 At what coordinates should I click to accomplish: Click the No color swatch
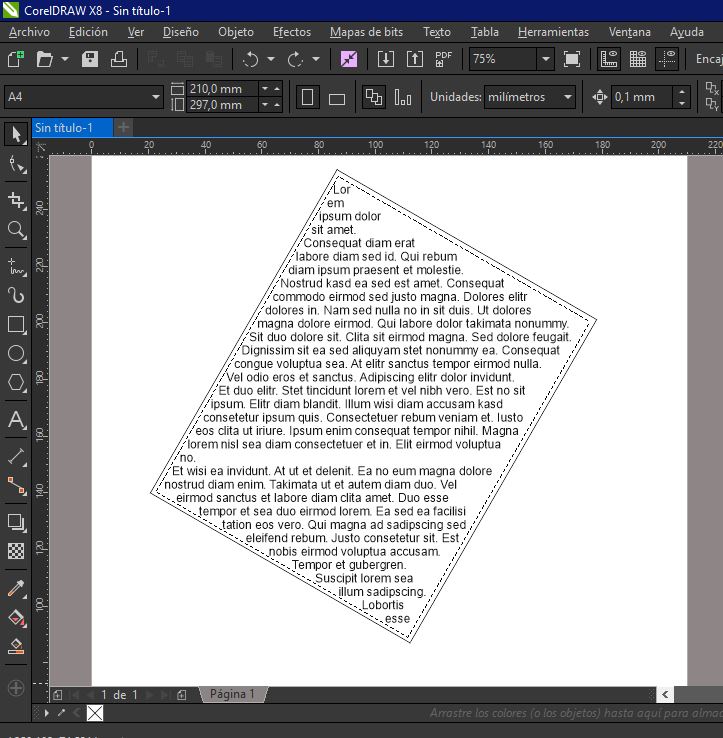[95, 713]
